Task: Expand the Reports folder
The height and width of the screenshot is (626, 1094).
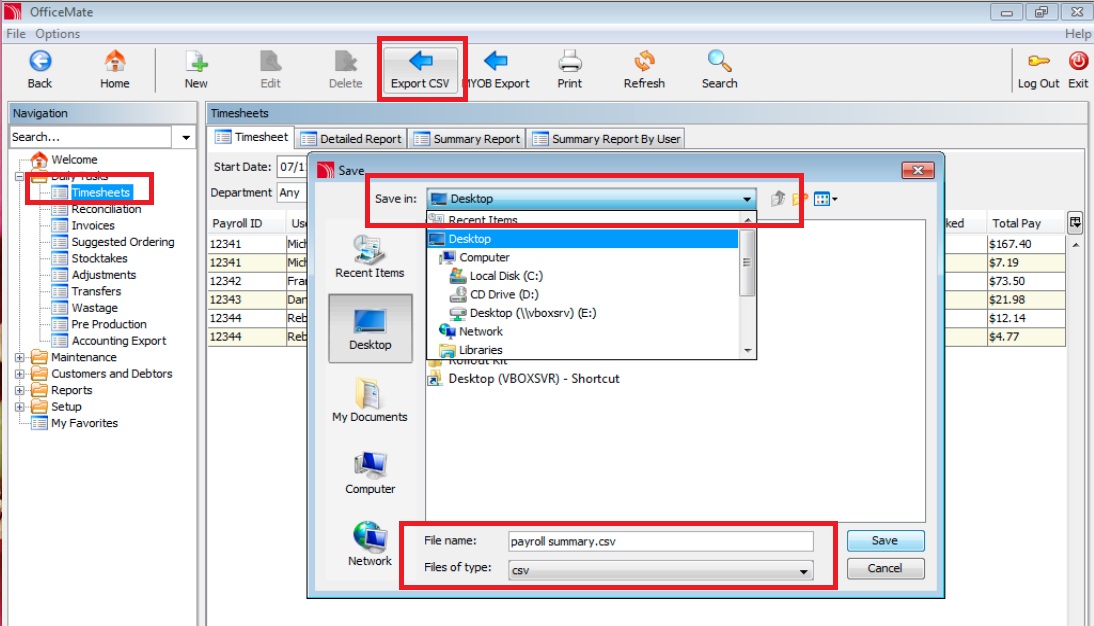Action: point(20,390)
